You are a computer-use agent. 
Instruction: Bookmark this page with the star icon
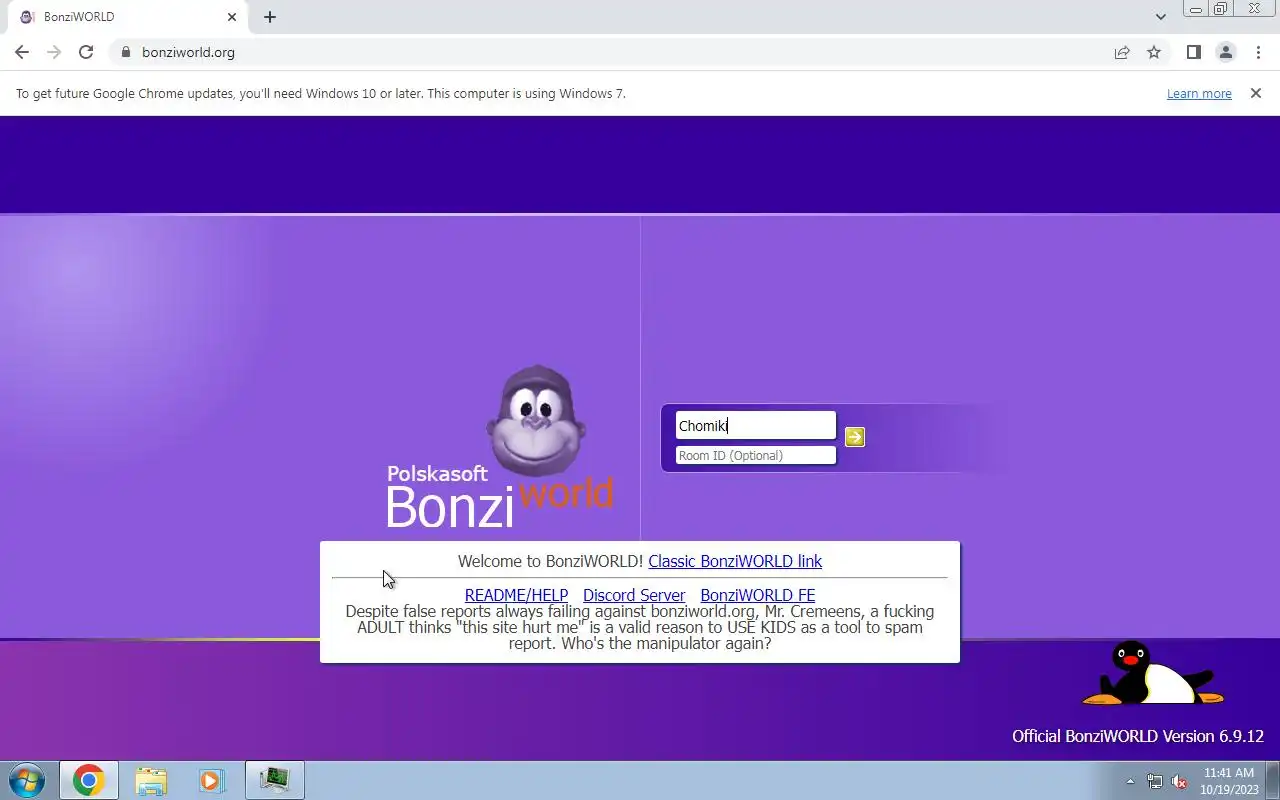point(1154,52)
